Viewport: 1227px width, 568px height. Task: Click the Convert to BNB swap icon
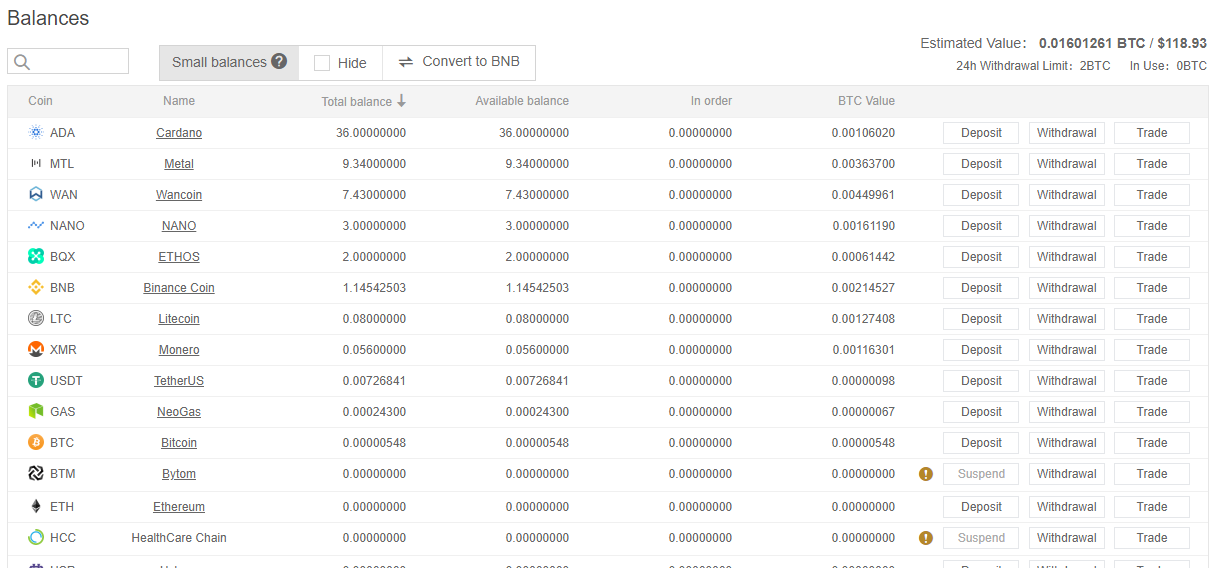pyautogui.click(x=406, y=62)
